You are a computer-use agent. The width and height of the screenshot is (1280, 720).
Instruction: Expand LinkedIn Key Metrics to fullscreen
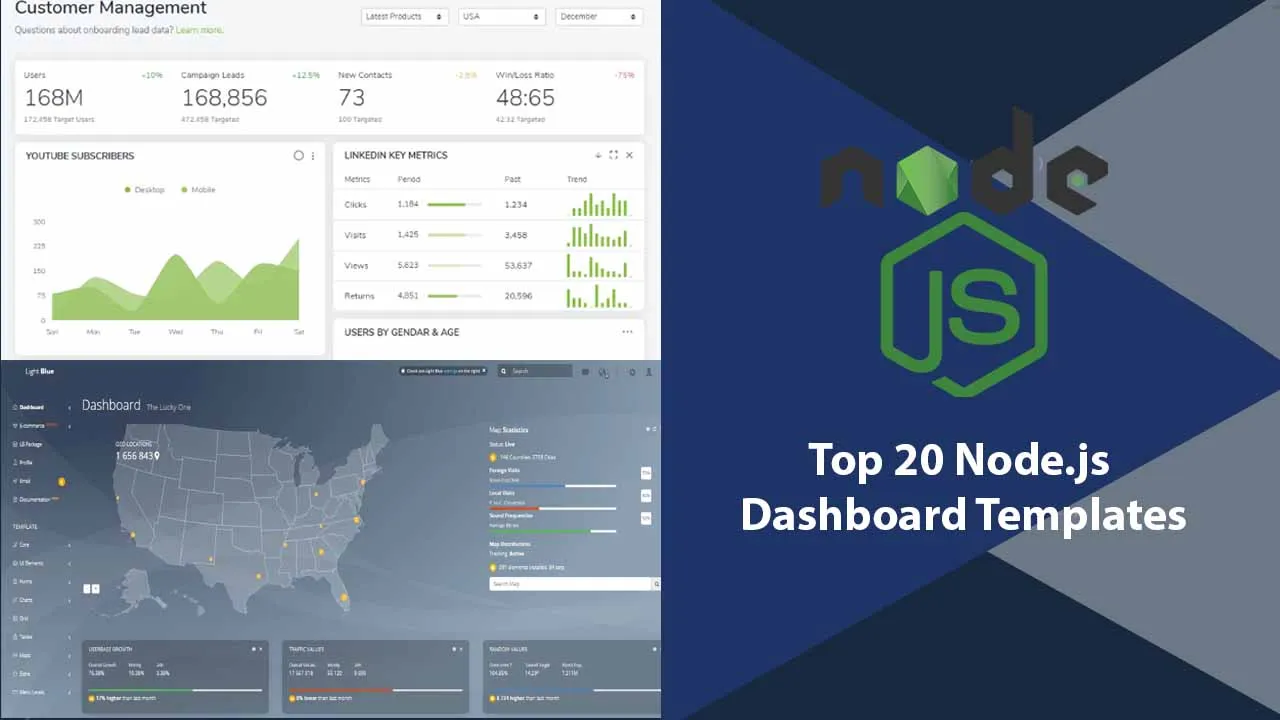[x=613, y=155]
